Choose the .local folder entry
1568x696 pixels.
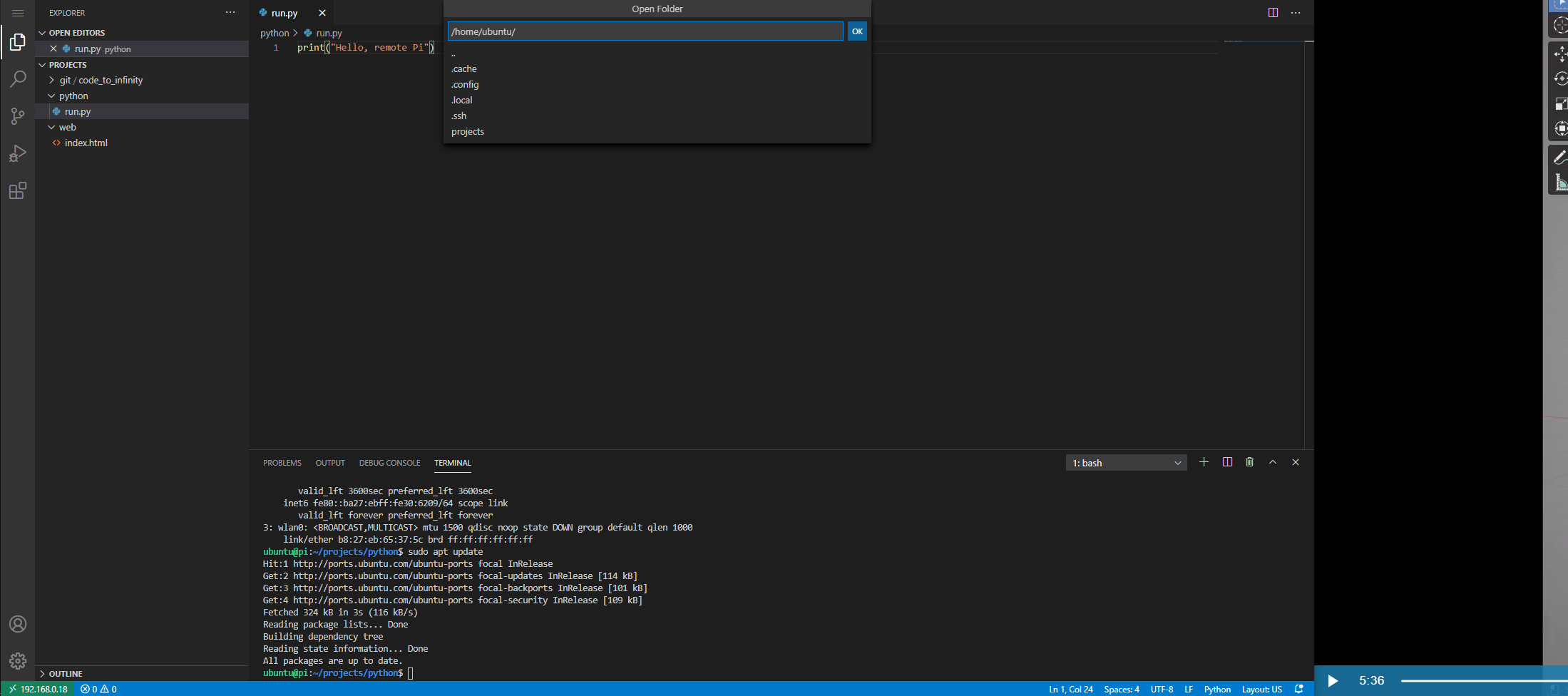click(657, 100)
